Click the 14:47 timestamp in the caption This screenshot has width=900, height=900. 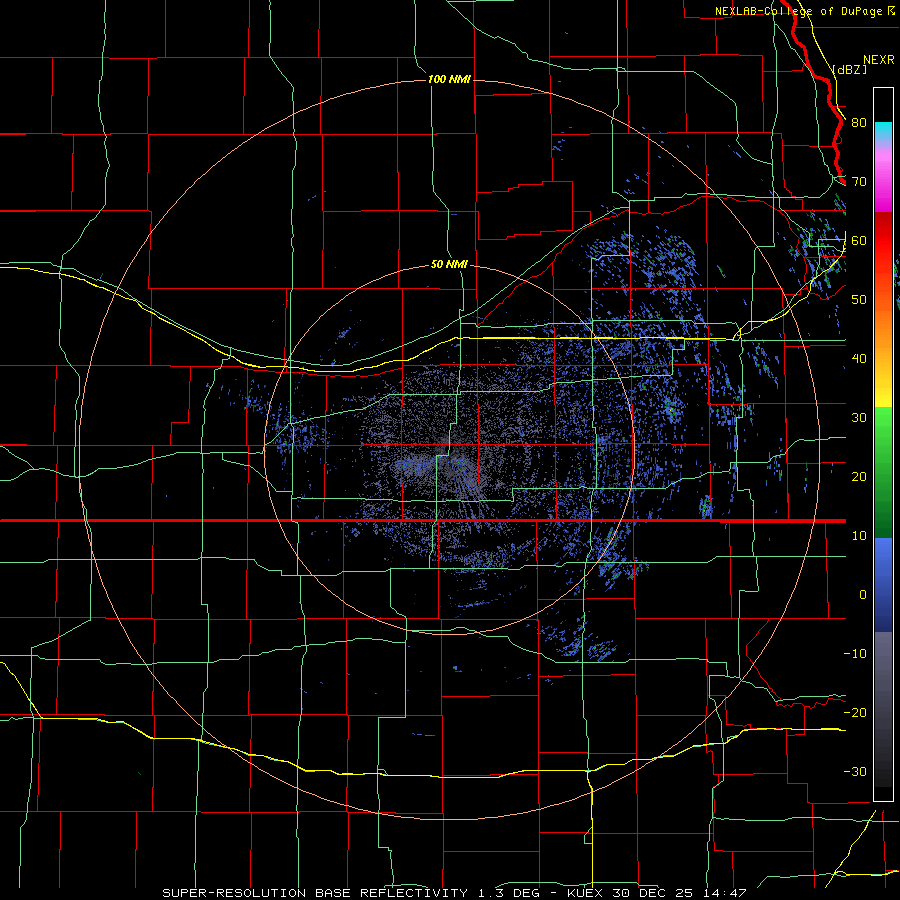tap(727, 893)
